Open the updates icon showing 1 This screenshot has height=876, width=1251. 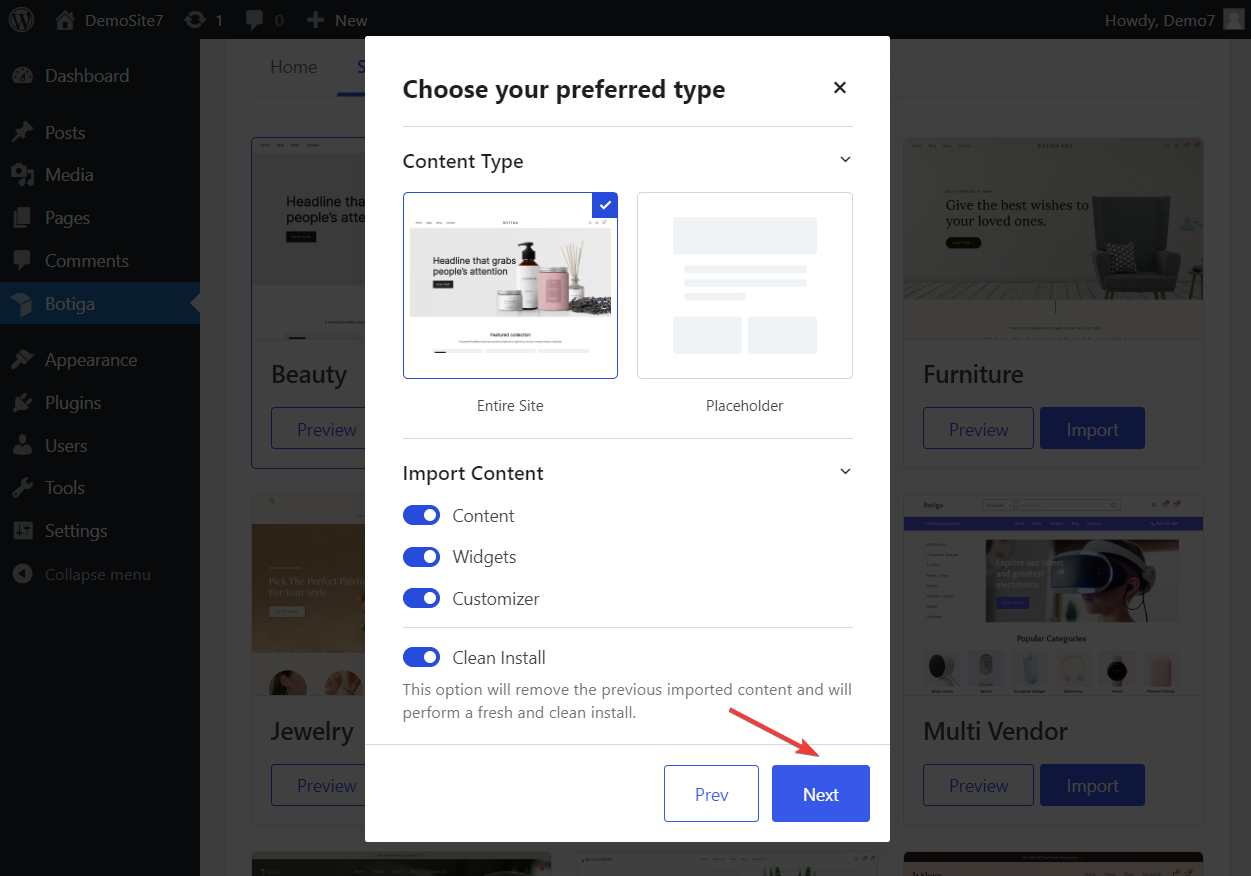(204, 20)
